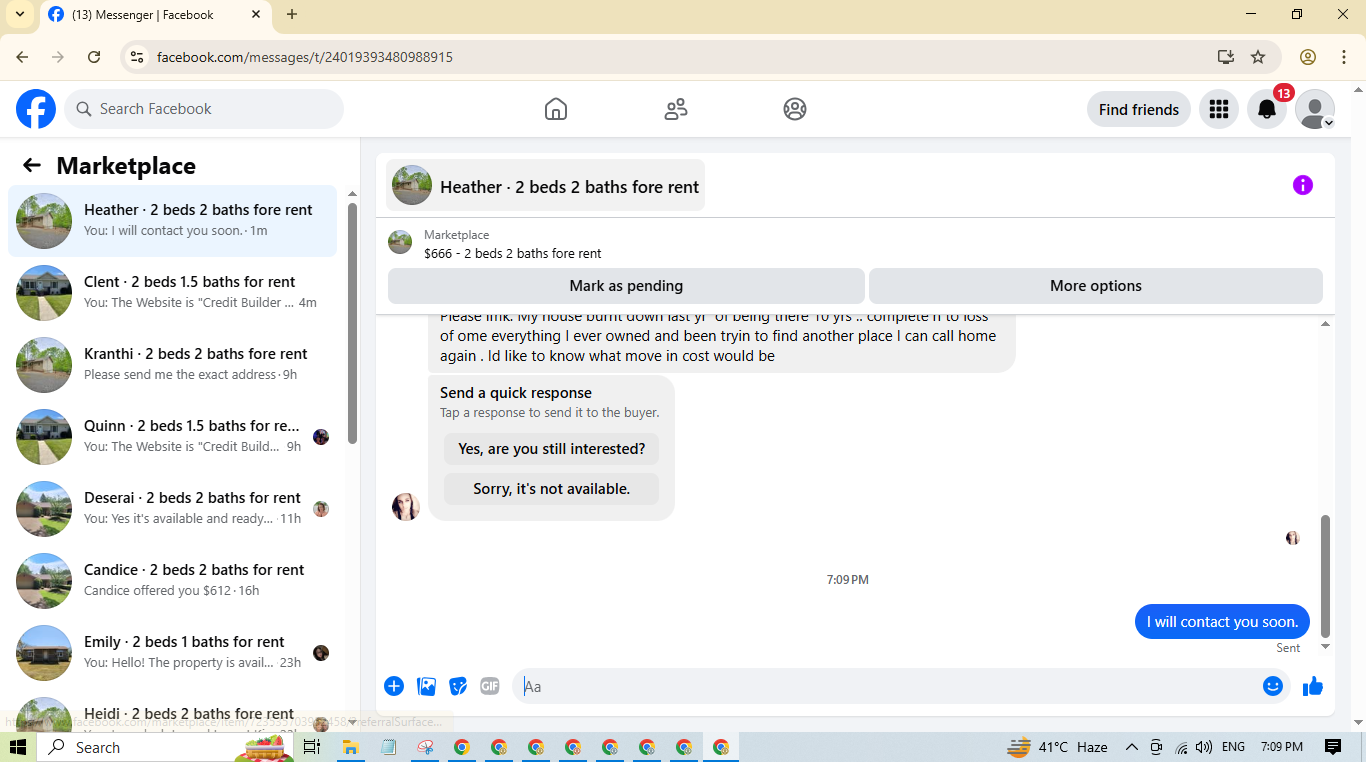
Task: Open the weather widget showing 41°C Haze
Action: click(x=1058, y=747)
